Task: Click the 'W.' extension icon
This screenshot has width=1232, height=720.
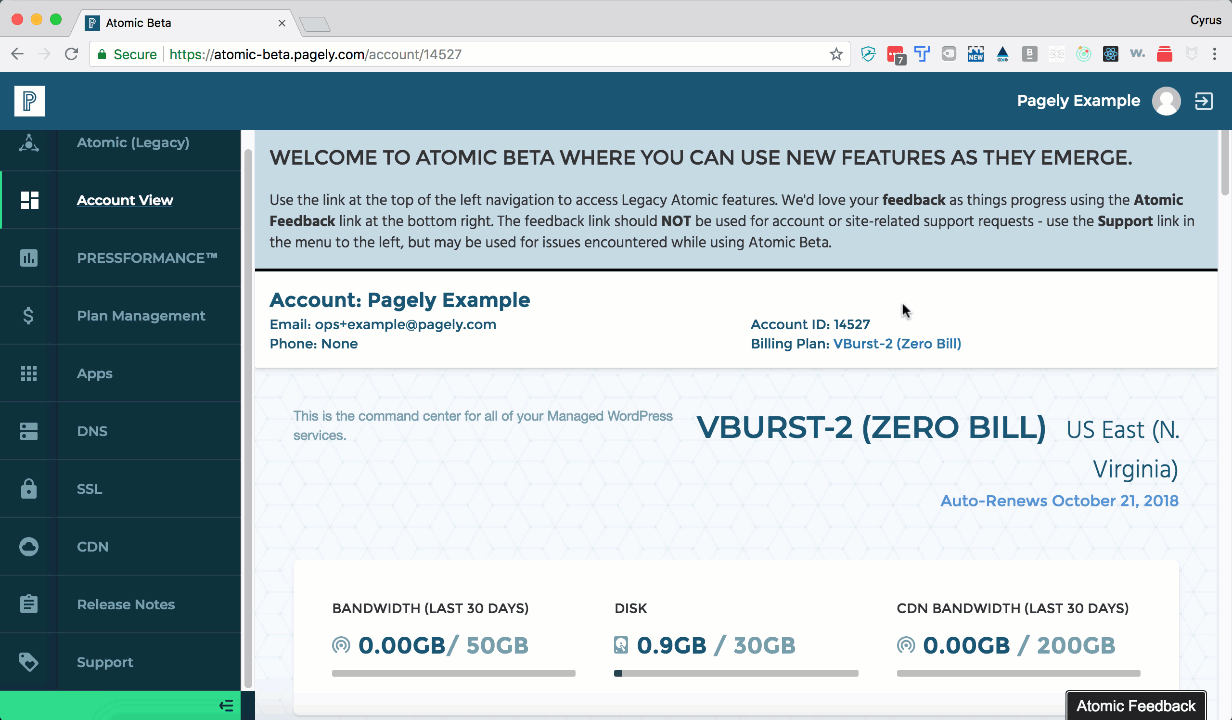Action: pos(1137,54)
